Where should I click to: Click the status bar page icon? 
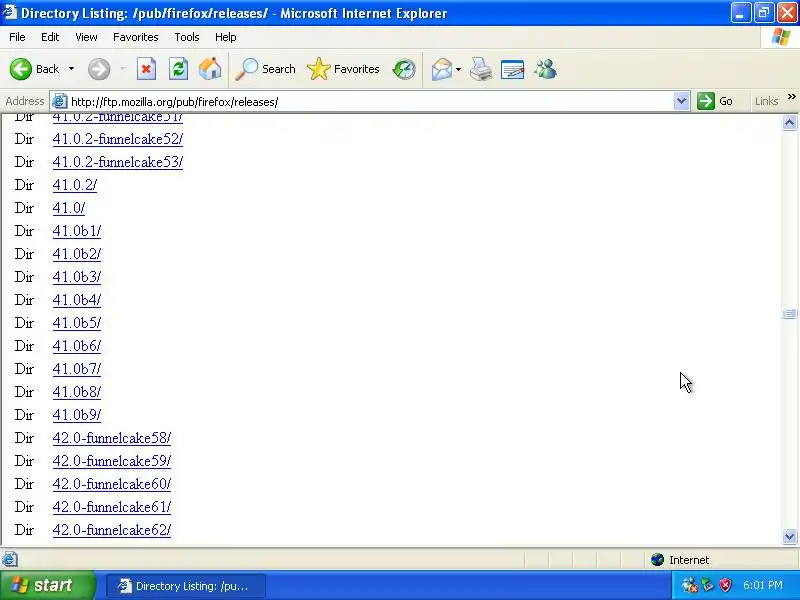10,560
